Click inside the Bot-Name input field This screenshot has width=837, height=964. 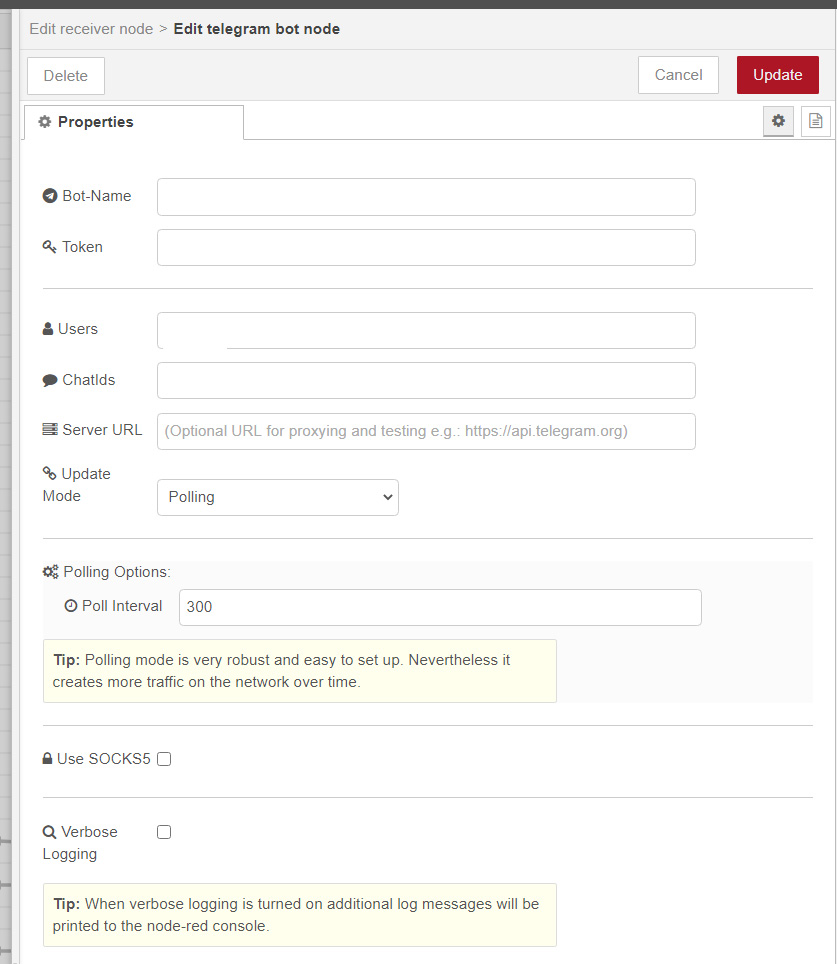(426, 196)
